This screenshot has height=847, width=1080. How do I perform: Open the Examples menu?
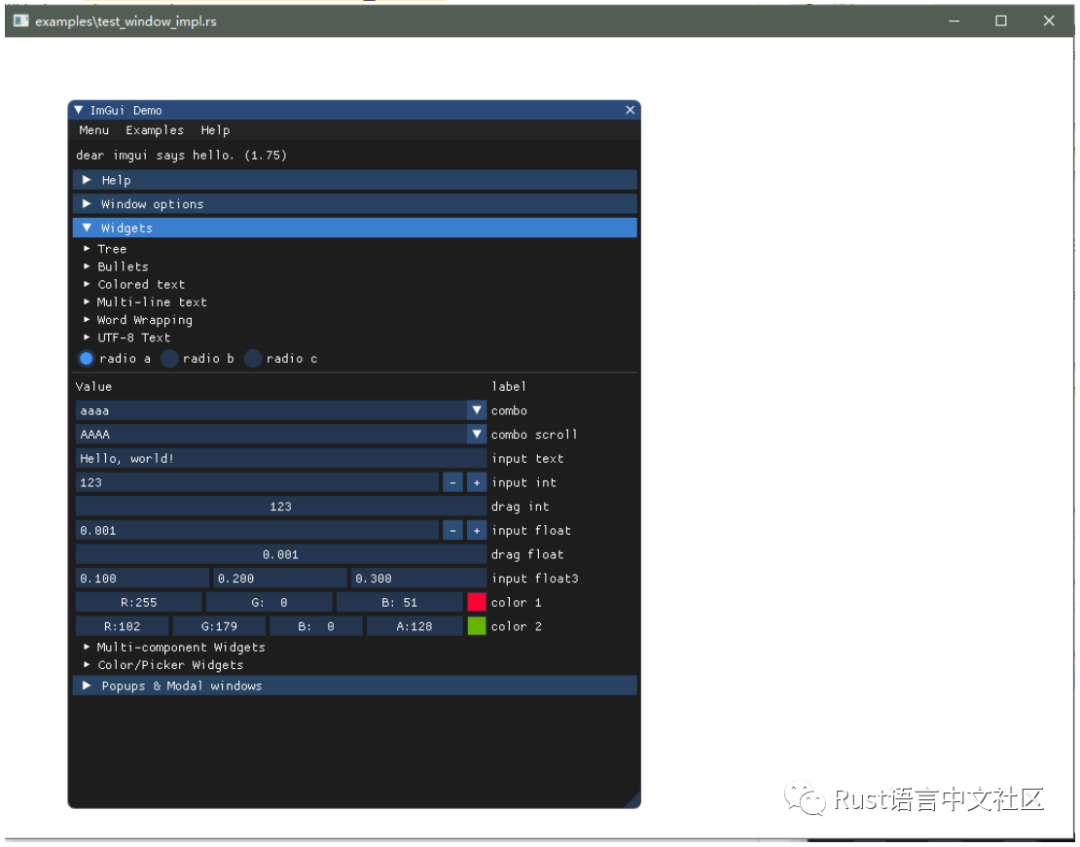coord(154,130)
